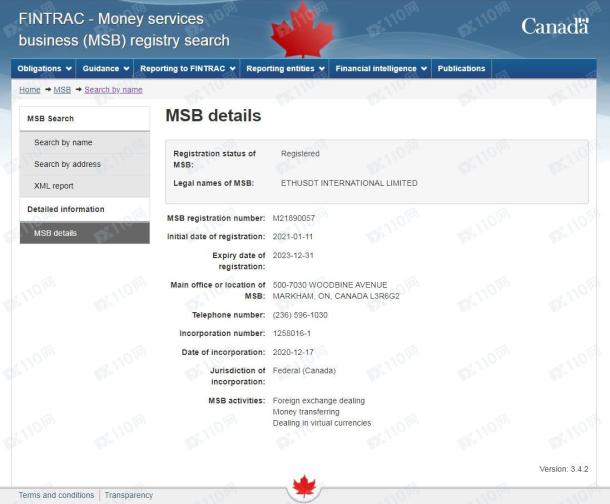Click registration number M21890057
Viewport: 610px width, 504px height.
click(x=294, y=218)
